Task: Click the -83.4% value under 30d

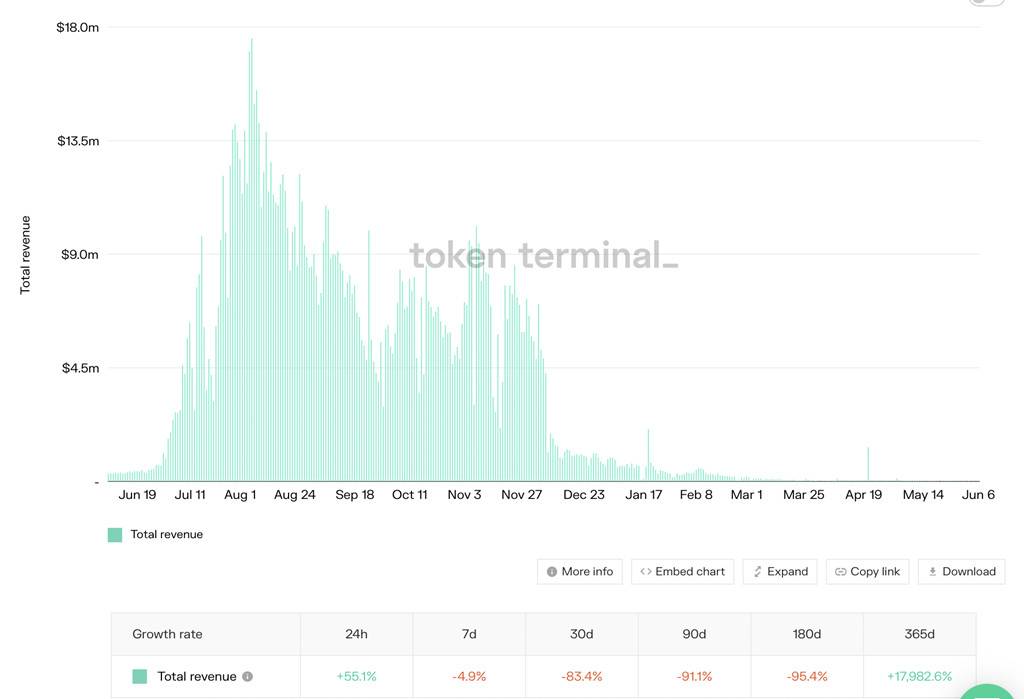Action: [x=582, y=677]
